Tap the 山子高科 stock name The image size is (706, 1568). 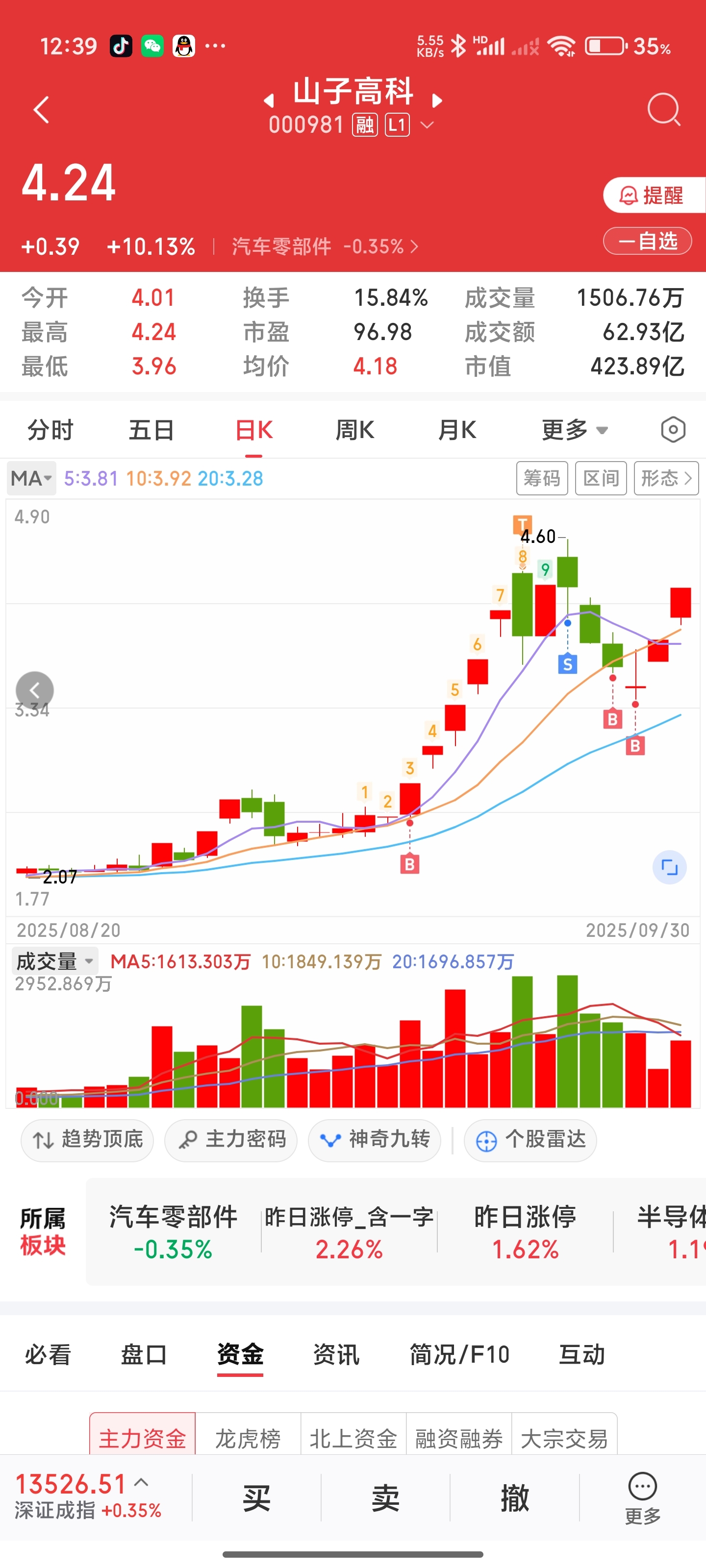(353, 92)
